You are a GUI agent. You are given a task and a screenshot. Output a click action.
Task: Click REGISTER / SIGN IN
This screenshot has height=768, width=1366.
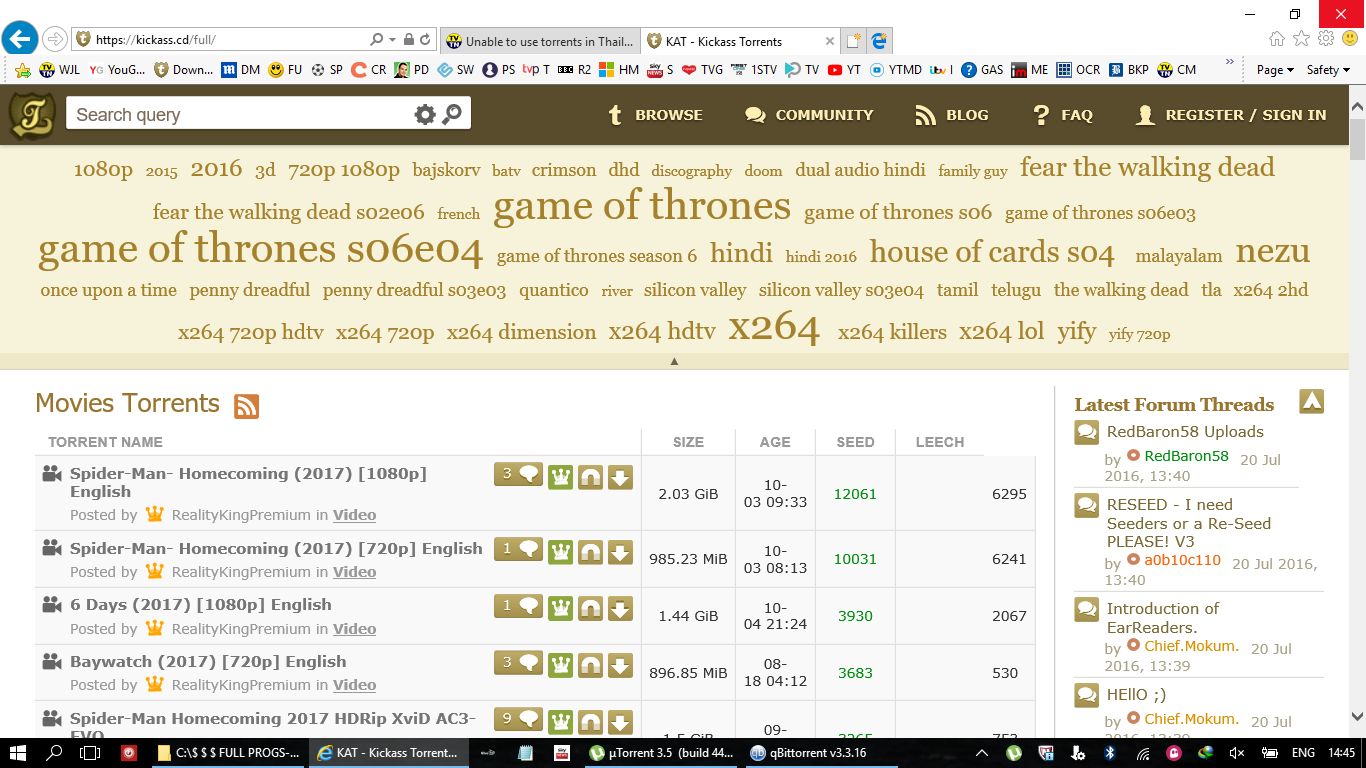pyautogui.click(x=1231, y=115)
